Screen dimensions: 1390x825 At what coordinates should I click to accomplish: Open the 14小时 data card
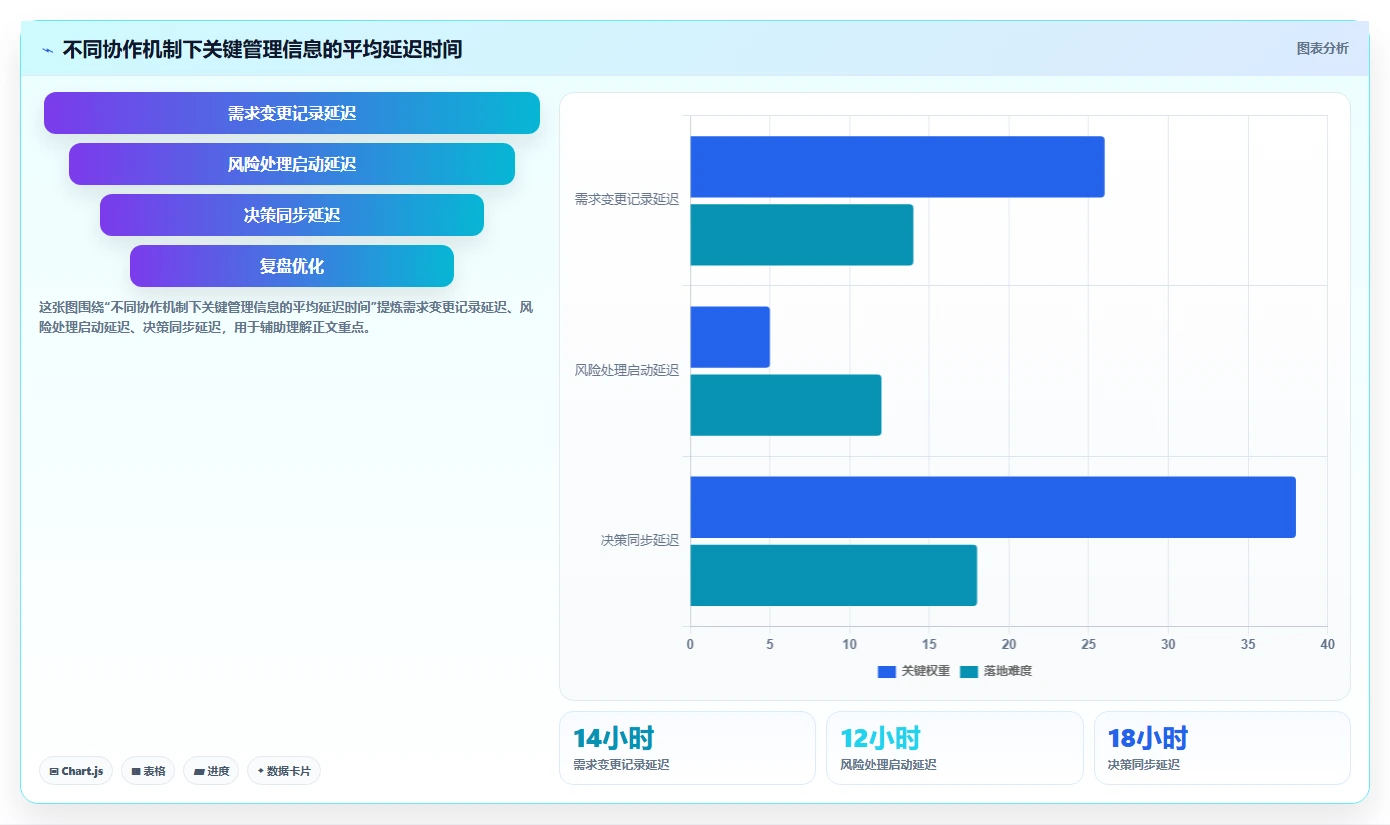[687, 748]
